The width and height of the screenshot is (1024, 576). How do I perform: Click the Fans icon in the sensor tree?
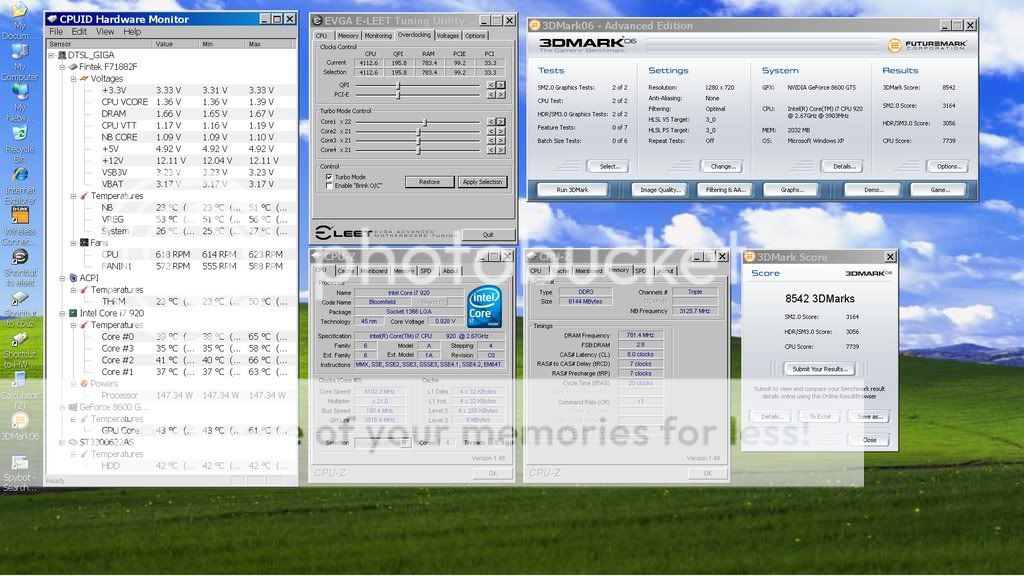pos(84,242)
